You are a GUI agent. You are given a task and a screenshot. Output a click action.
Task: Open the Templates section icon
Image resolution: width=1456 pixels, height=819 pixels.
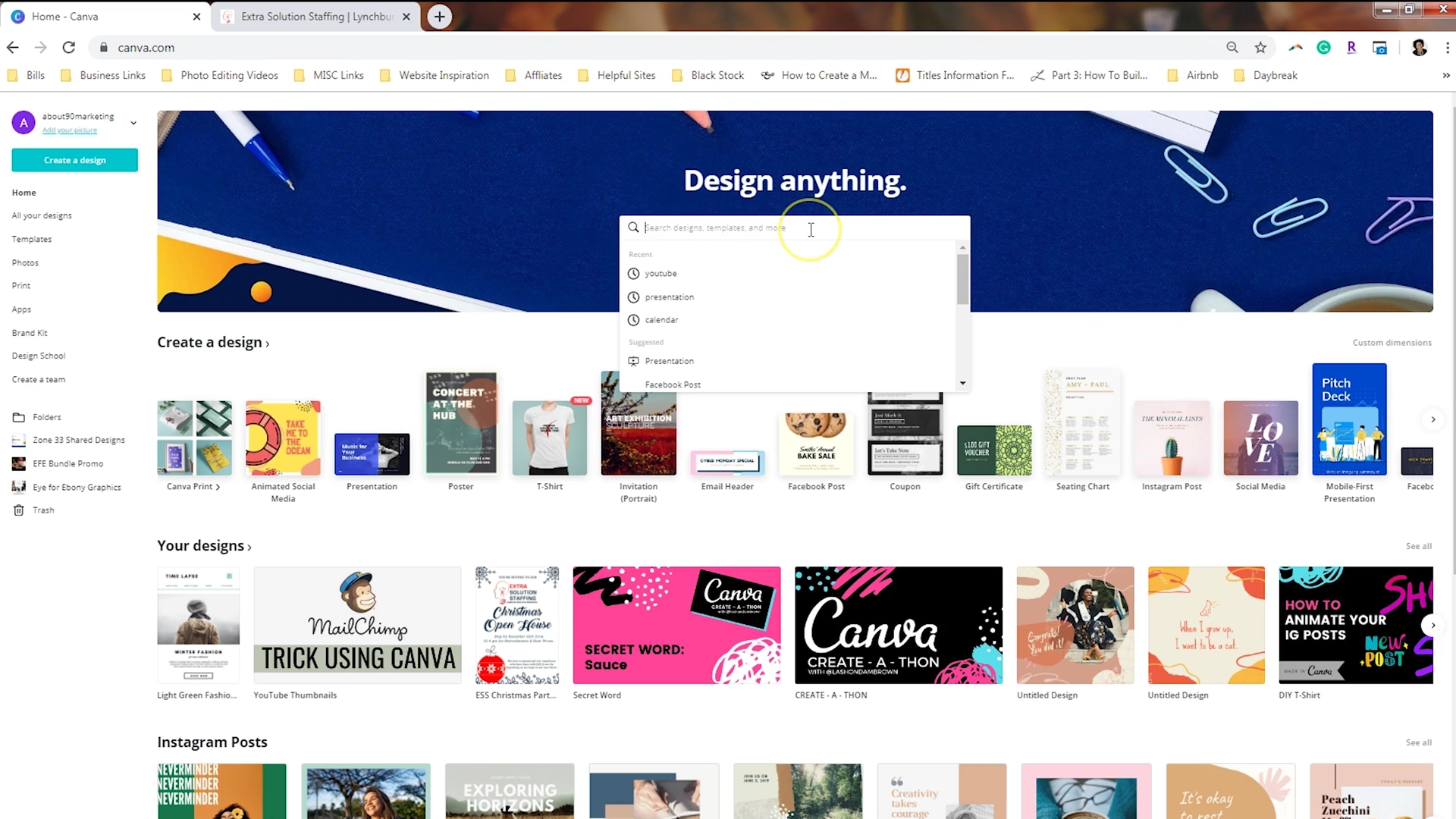[31, 238]
